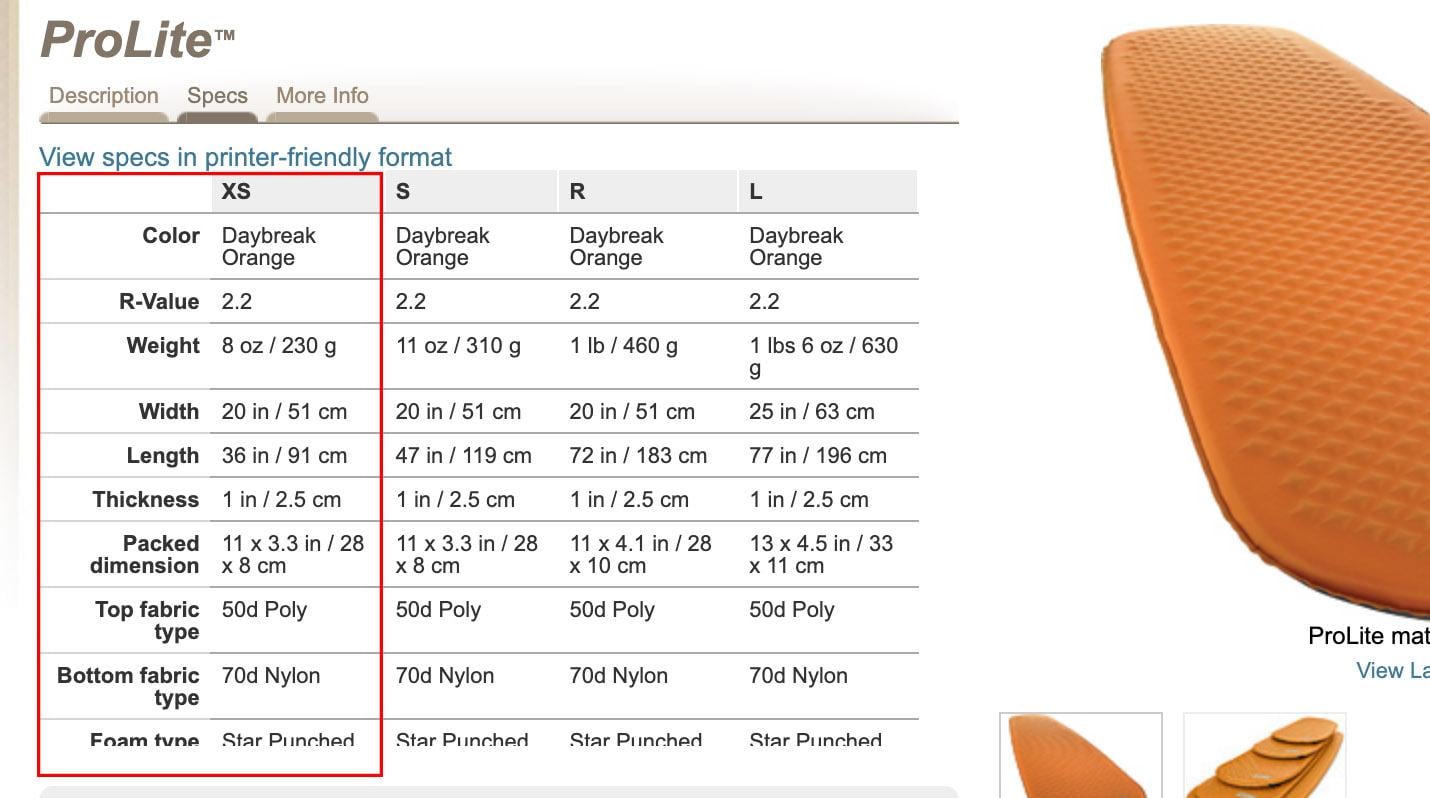Click the ProLite product title
The width and height of the screenshot is (1430, 798).
[137, 40]
